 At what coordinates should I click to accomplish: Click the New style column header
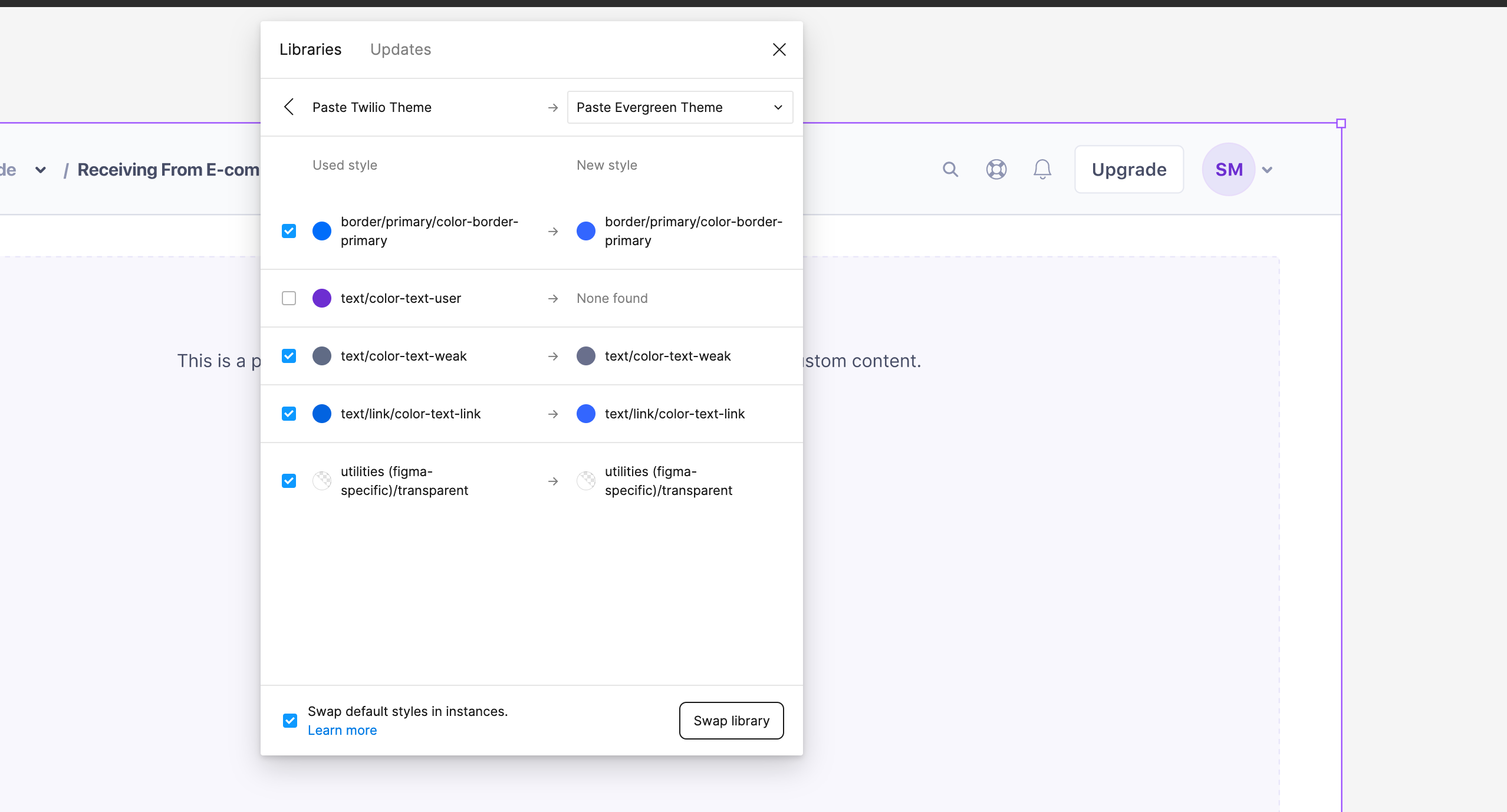(x=607, y=165)
